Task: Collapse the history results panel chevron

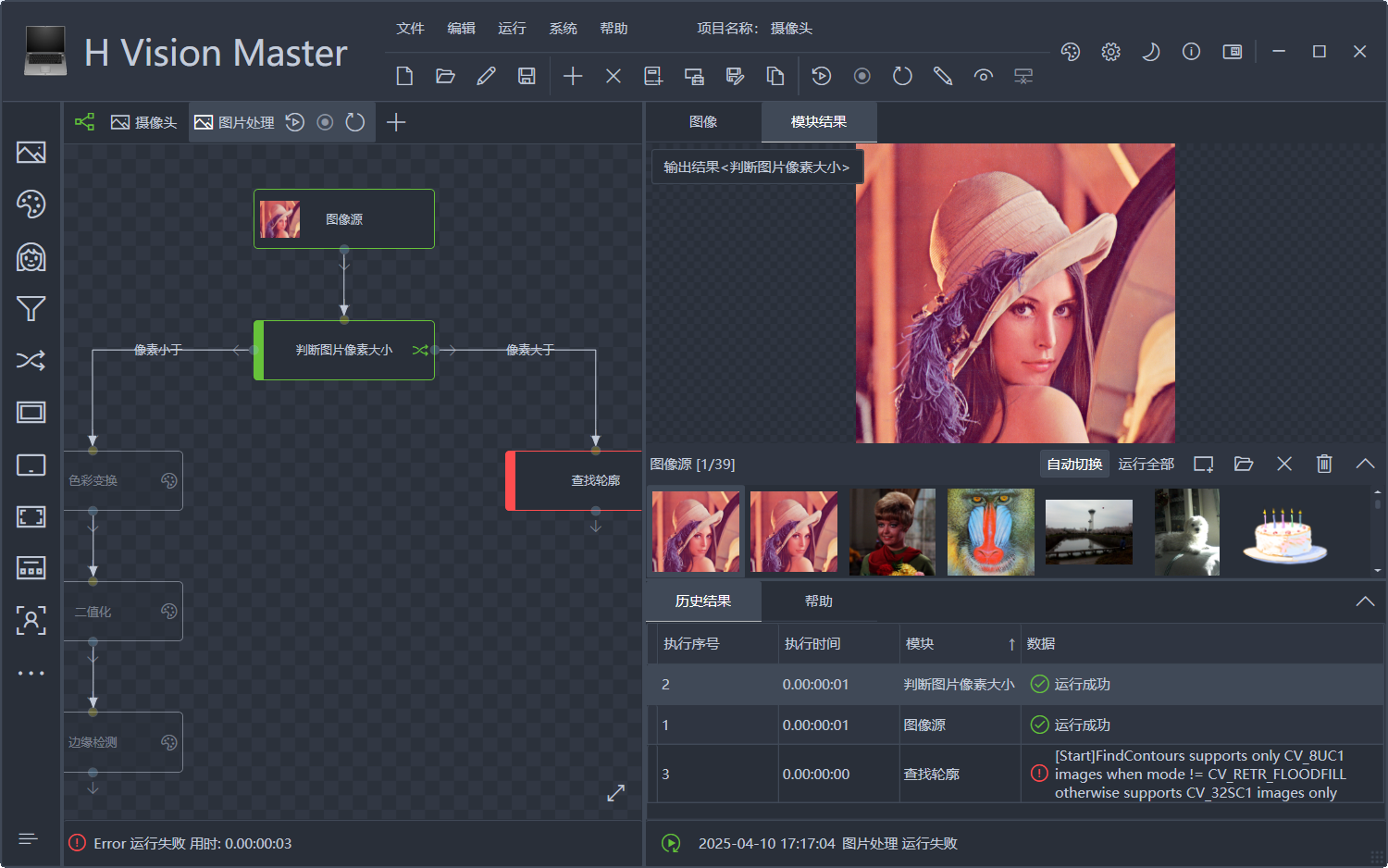Action: click(1365, 601)
